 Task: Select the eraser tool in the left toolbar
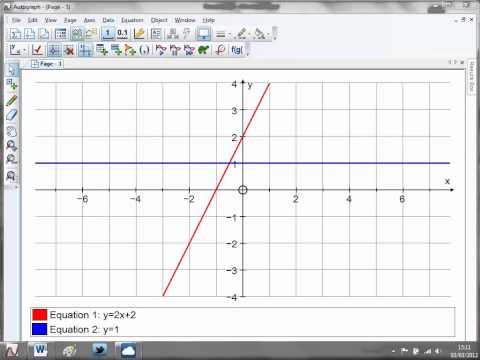[12, 115]
